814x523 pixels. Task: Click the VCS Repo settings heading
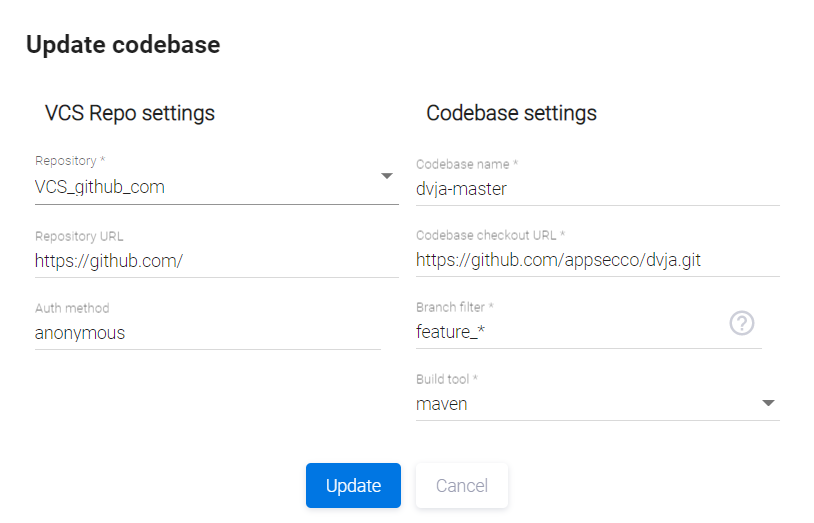pos(130,113)
